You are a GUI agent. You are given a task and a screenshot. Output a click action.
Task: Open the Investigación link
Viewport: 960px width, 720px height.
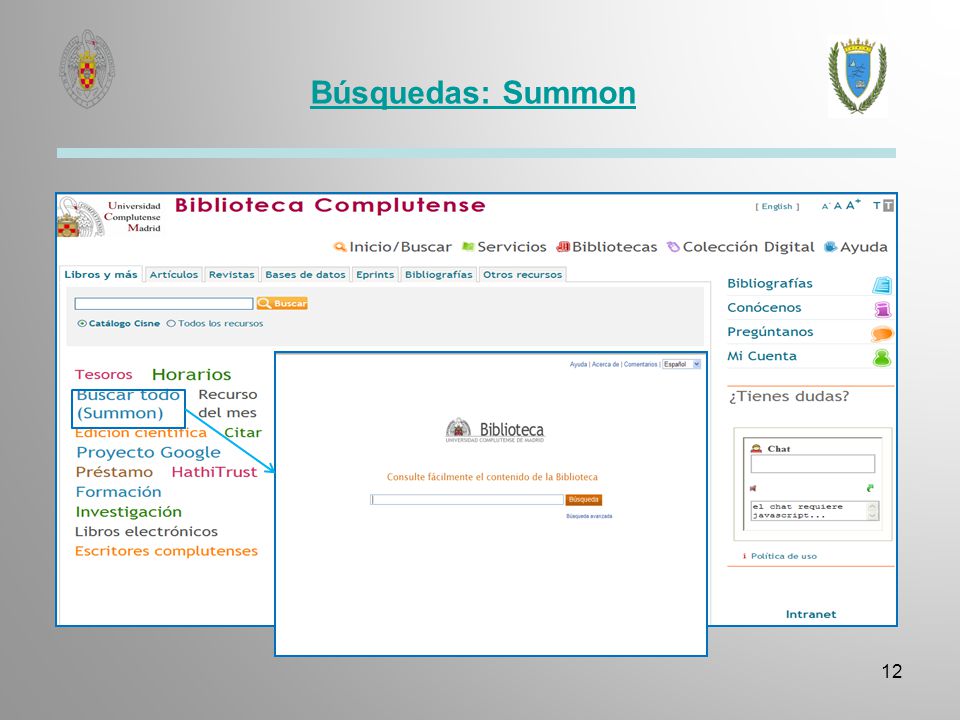pyautogui.click(x=129, y=512)
